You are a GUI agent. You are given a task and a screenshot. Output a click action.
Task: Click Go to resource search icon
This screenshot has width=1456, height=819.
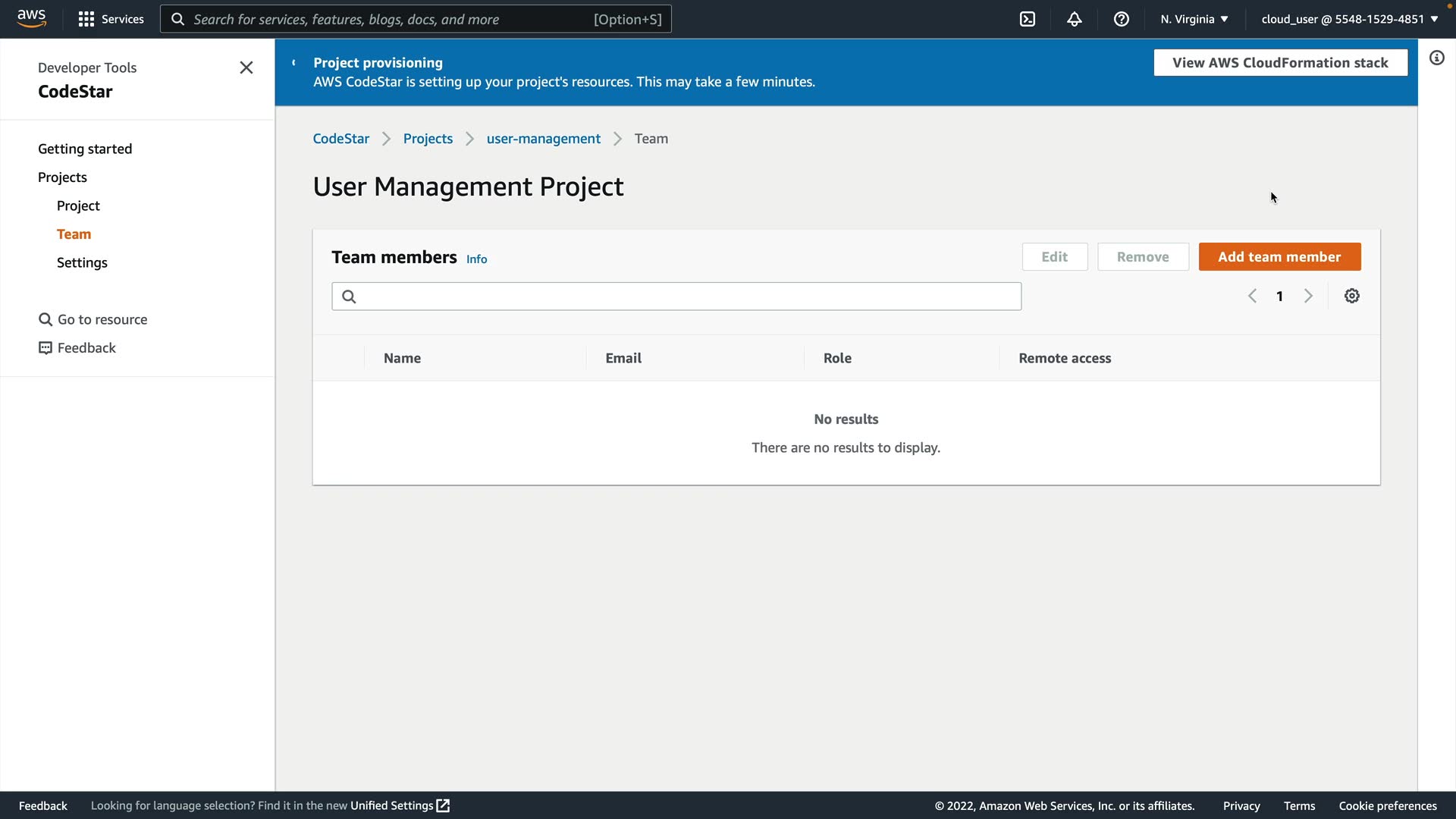[x=45, y=320]
